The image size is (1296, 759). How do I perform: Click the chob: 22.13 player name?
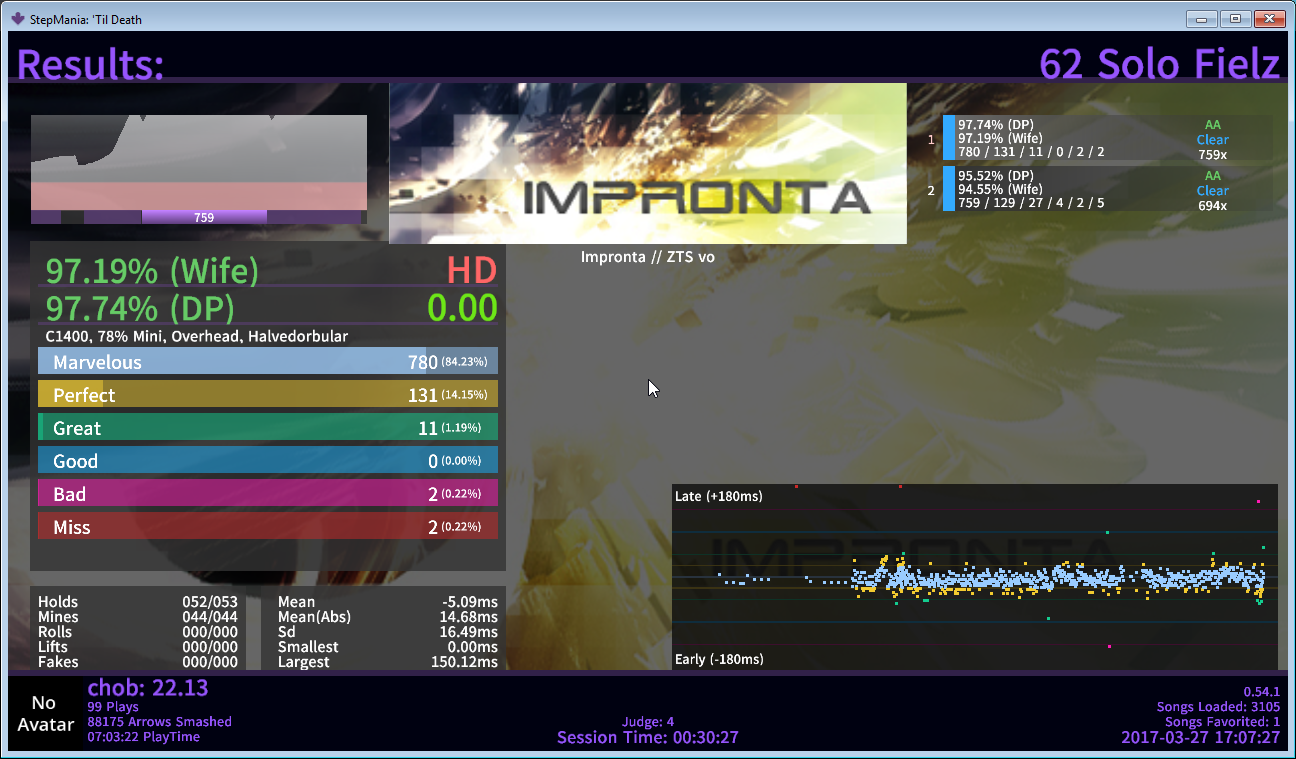pos(148,688)
